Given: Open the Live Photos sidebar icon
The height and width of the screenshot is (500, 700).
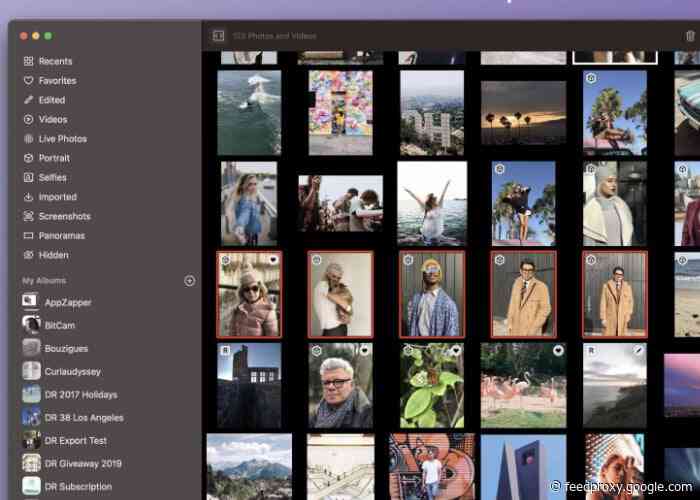Looking at the screenshot, I should (x=29, y=139).
